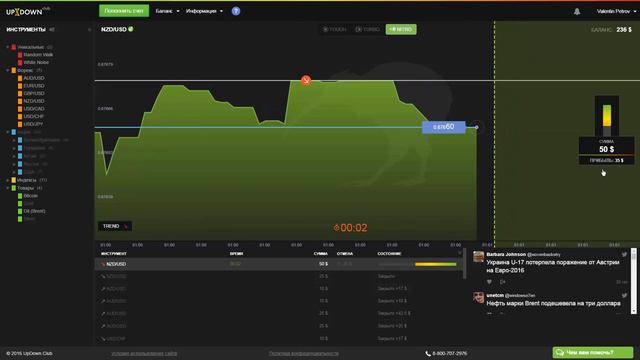The height and width of the screenshot is (360, 640).
Task: Open the Информация dropdown menu
Action: coord(204,11)
